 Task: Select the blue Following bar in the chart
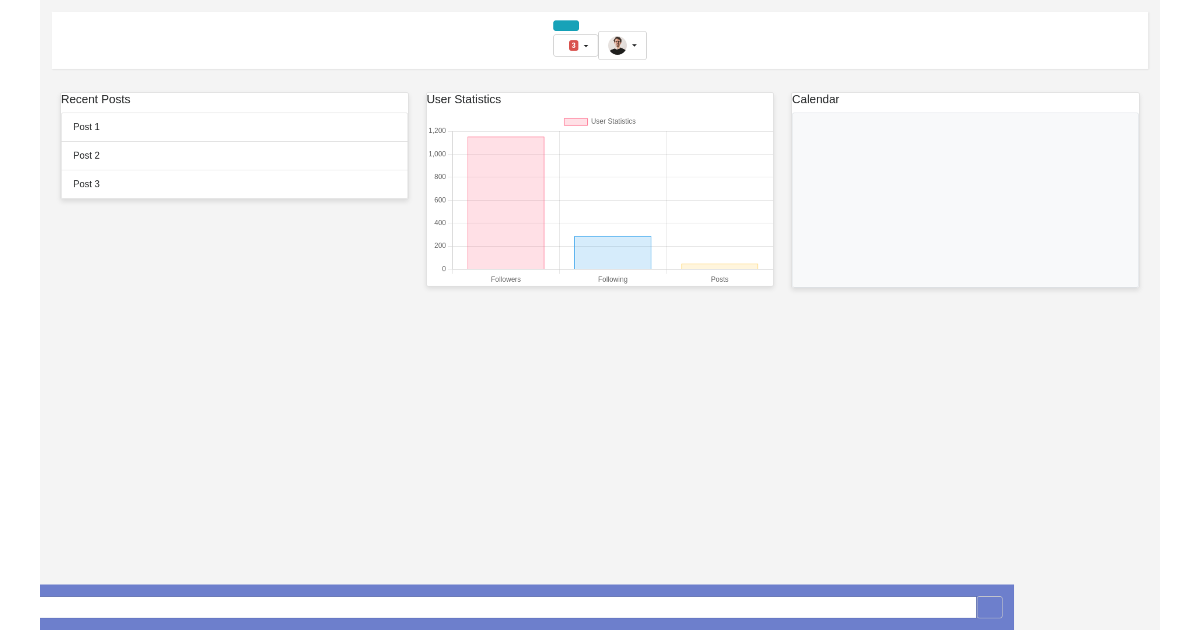pos(612,252)
